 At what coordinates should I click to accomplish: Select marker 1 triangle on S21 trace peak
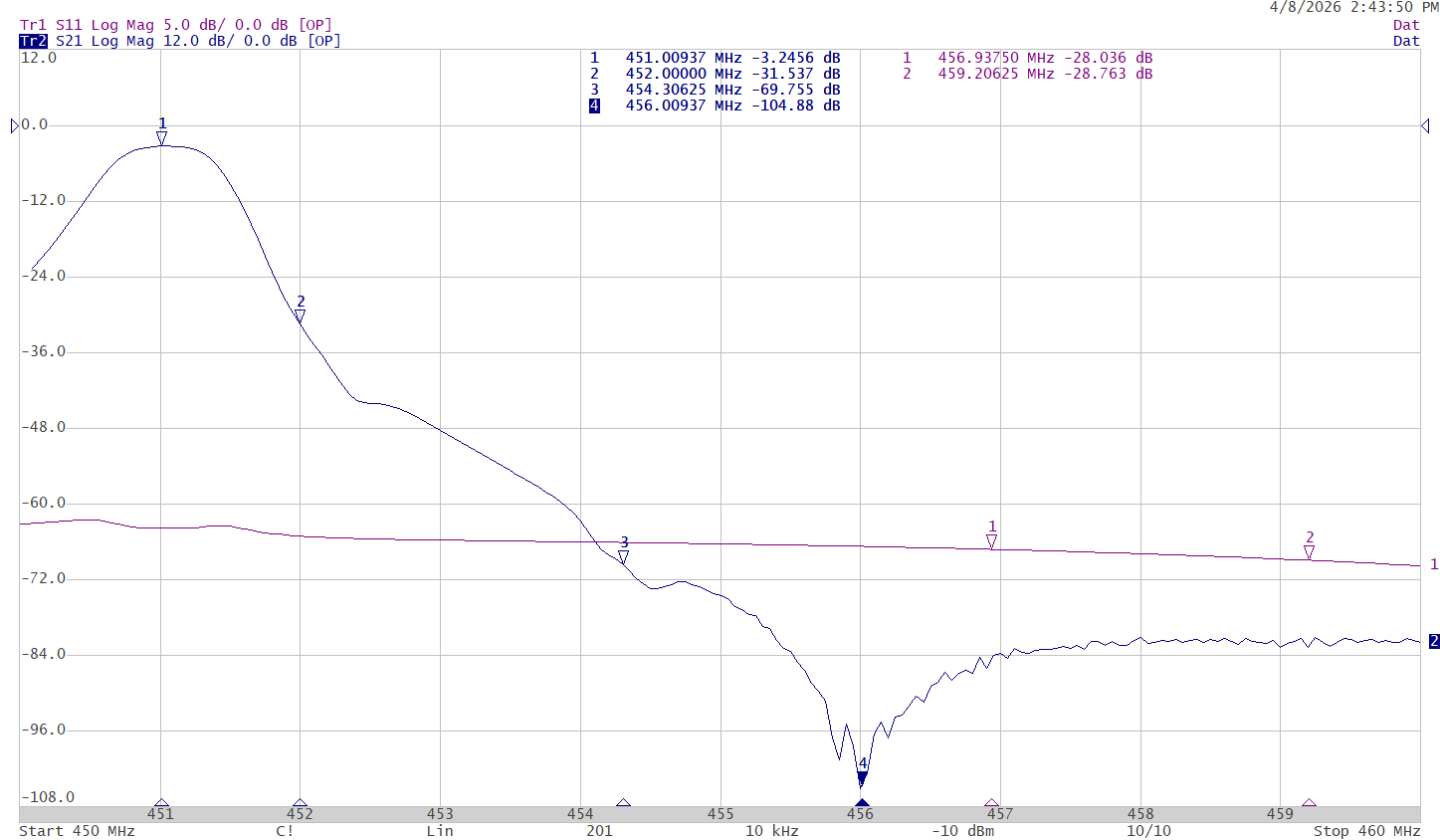coord(161,138)
